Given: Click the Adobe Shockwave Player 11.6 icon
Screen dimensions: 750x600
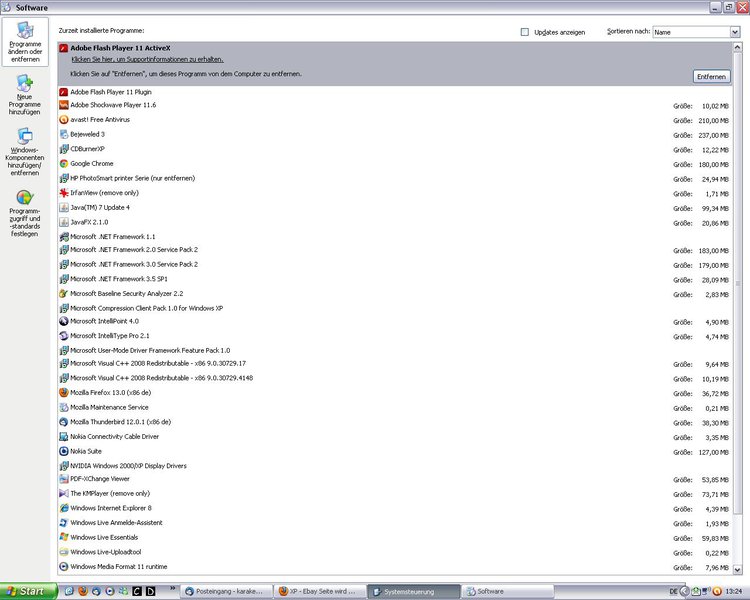Looking at the screenshot, I should pos(64,105).
